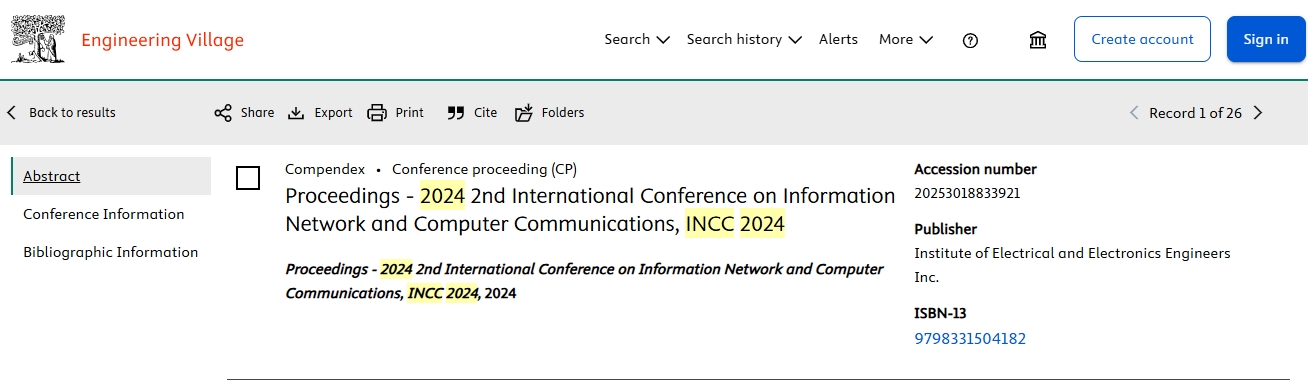Click the Export download icon

[296, 113]
